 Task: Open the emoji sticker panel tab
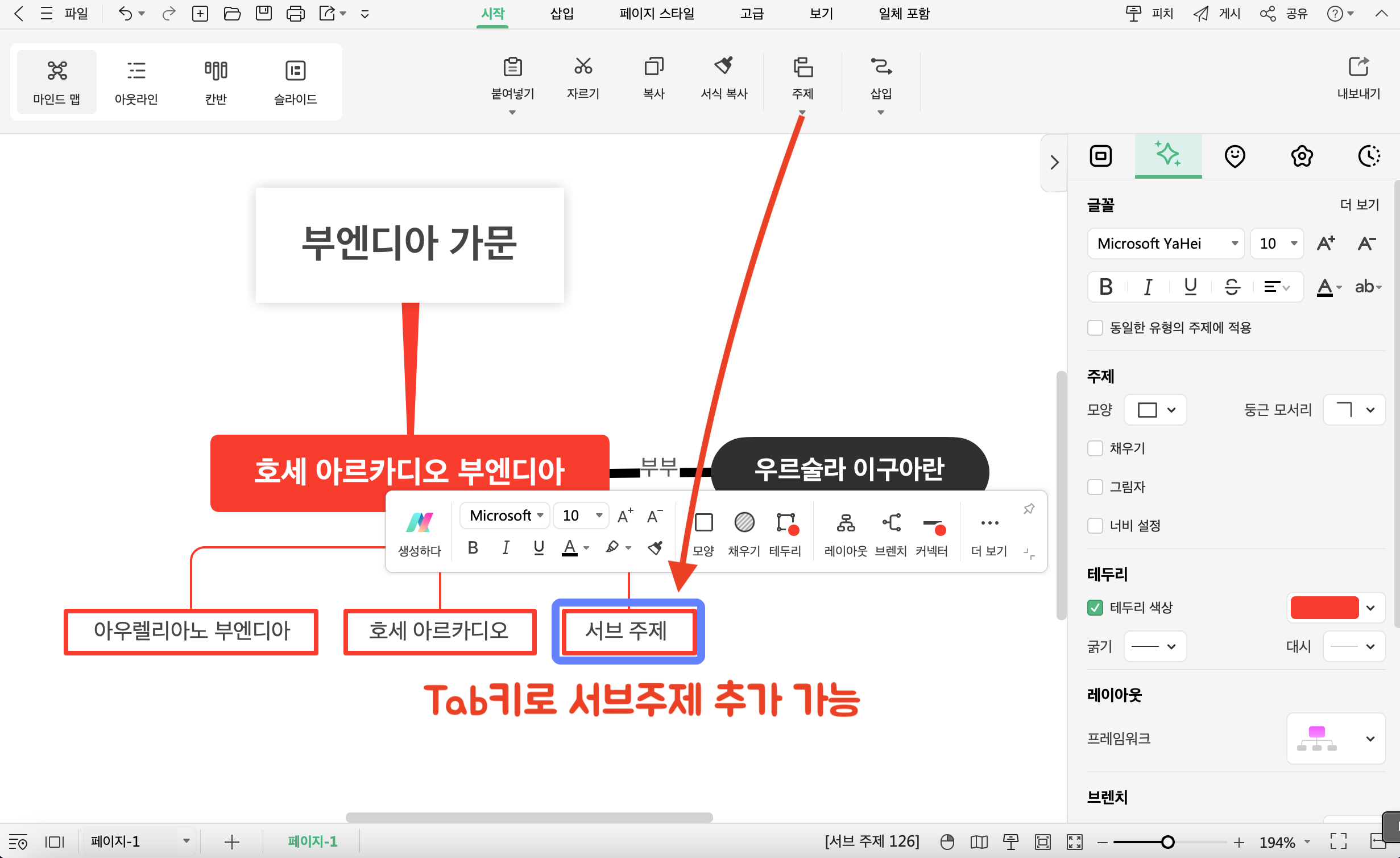[x=1235, y=156]
